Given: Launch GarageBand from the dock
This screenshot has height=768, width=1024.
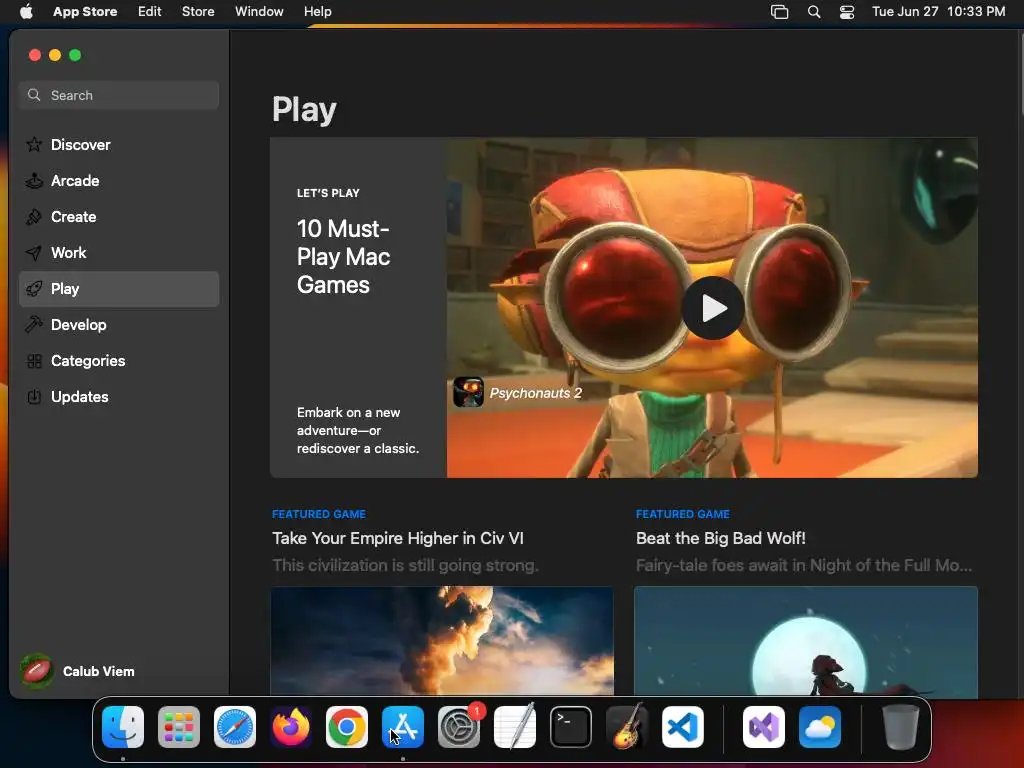Looking at the screenshot, I should point(627,727).
